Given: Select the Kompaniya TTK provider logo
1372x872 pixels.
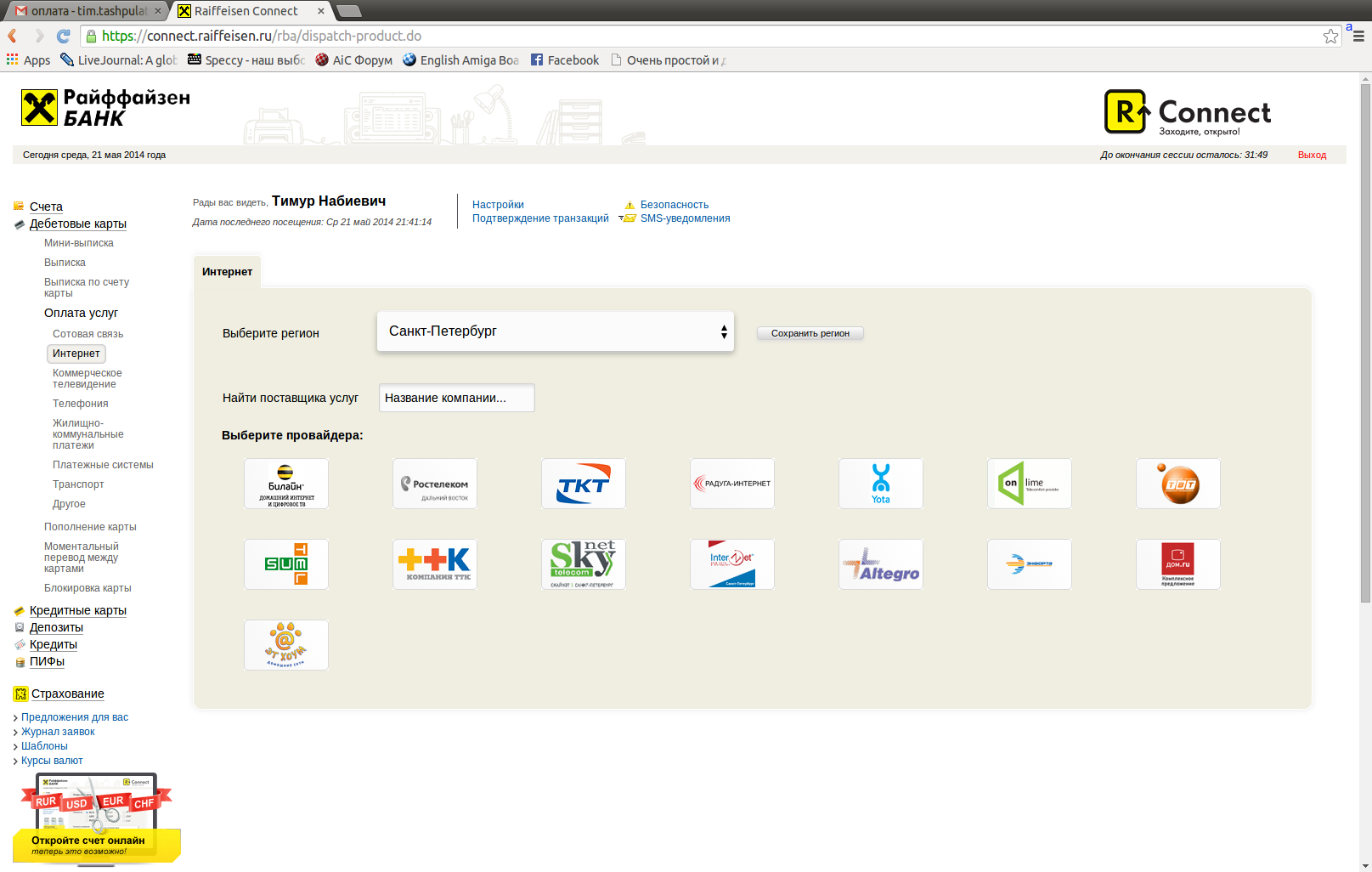Looking at the screenshot, I should 435,564.
